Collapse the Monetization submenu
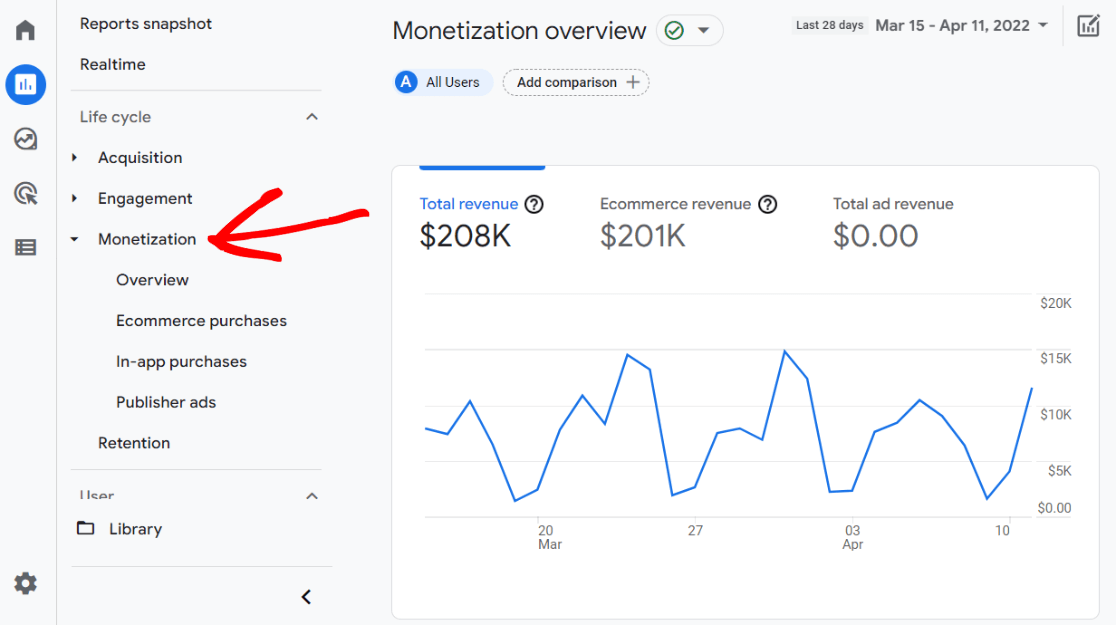 72,239
